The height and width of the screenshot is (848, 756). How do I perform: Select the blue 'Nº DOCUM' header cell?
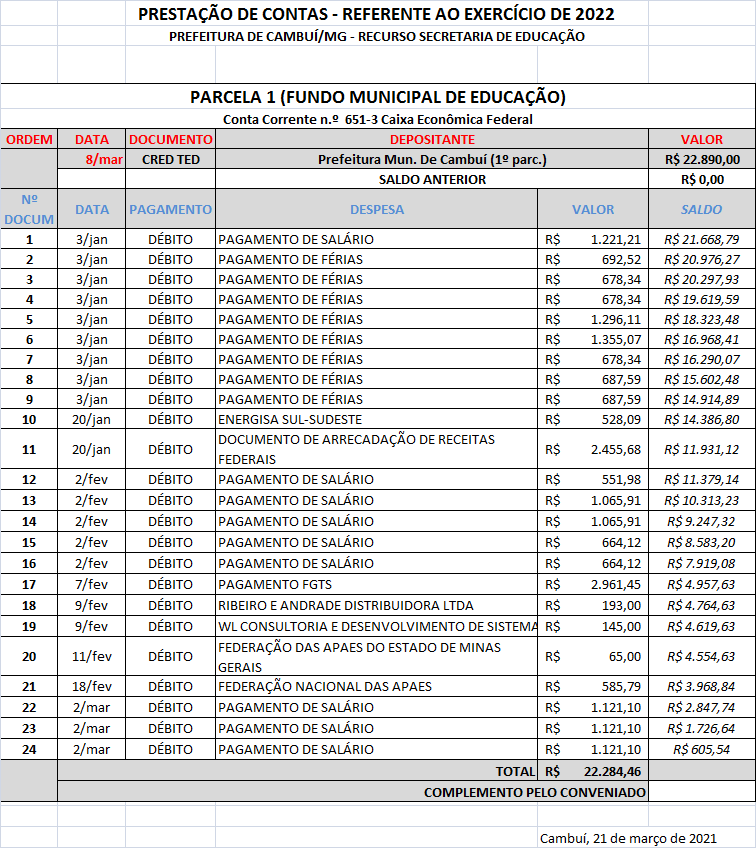pyautogui.click(x=29, y=209)
